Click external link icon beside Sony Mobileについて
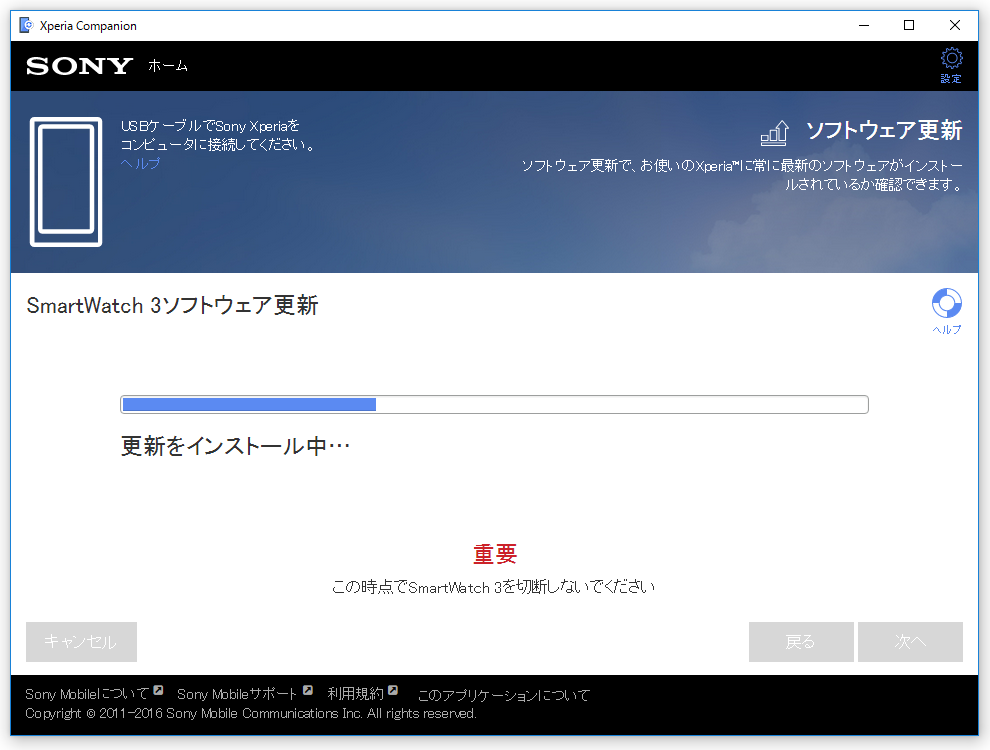 158,690
